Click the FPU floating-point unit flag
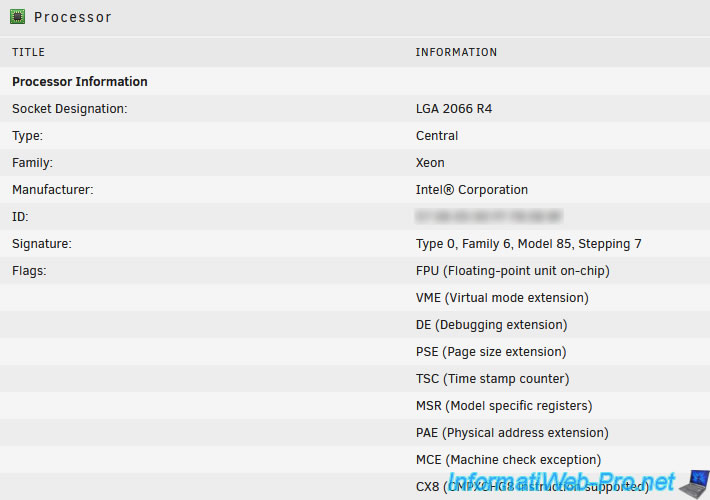 click(x=512, y=271)
